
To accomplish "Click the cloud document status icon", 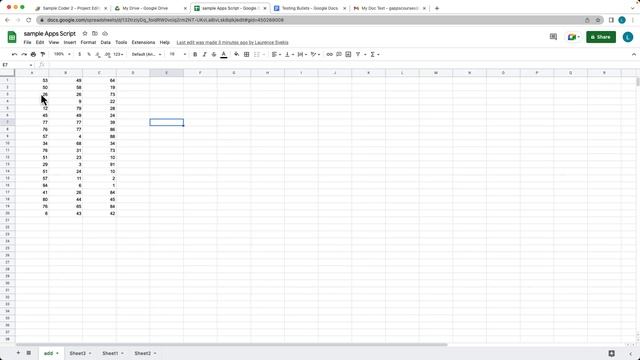I will 105,33.
